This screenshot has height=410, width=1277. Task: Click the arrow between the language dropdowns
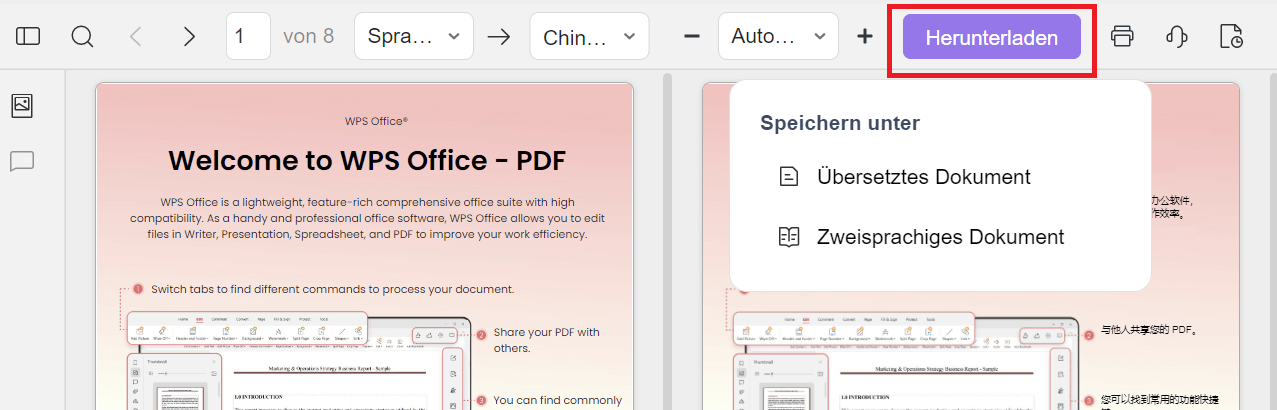500,37
